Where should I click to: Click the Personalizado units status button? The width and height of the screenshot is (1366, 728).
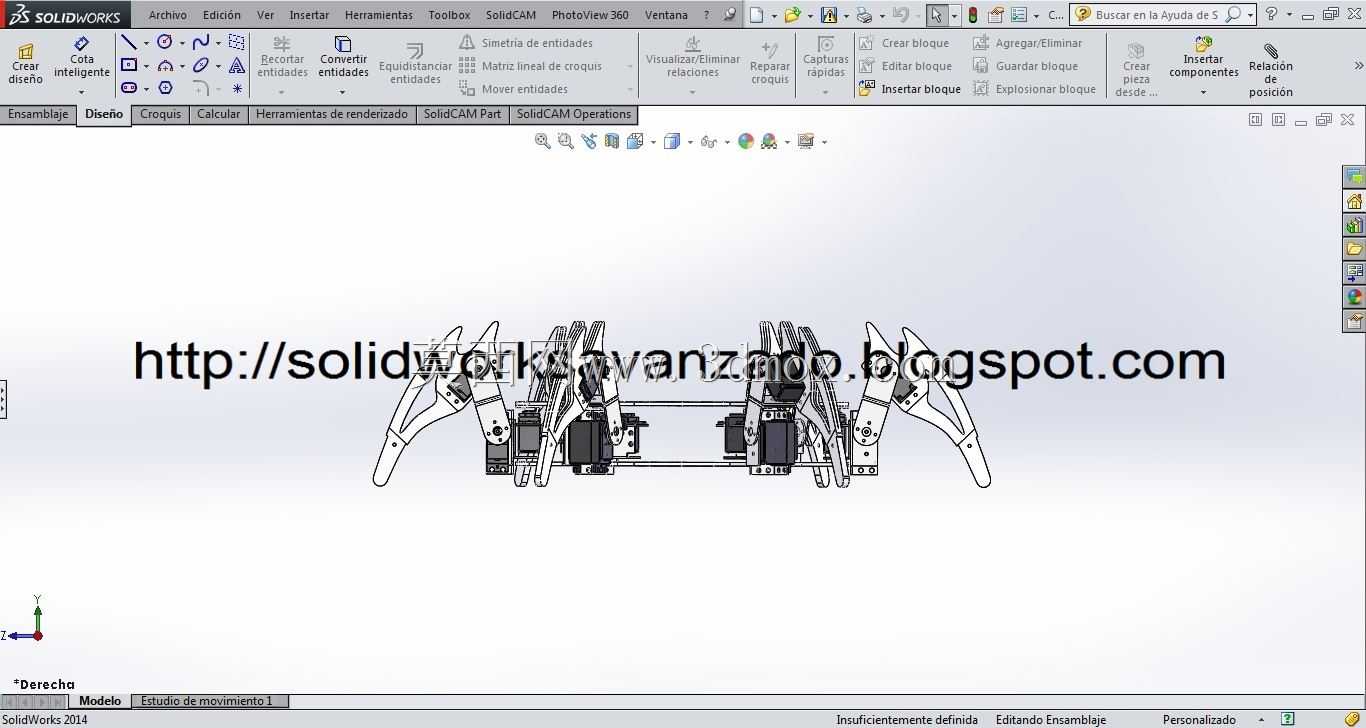click(1199, 719)
